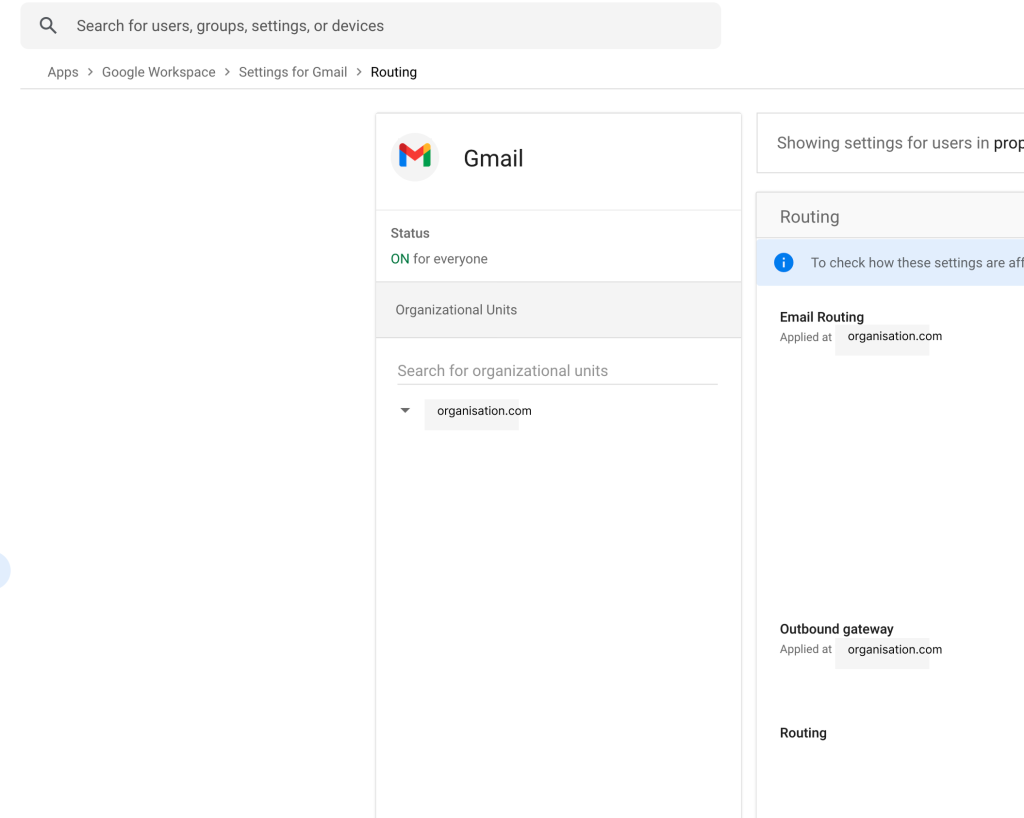Viewport: 1024px width, 818px height.
Task: Collapse the organisation.com tree arrow
Action: [405, 411]
